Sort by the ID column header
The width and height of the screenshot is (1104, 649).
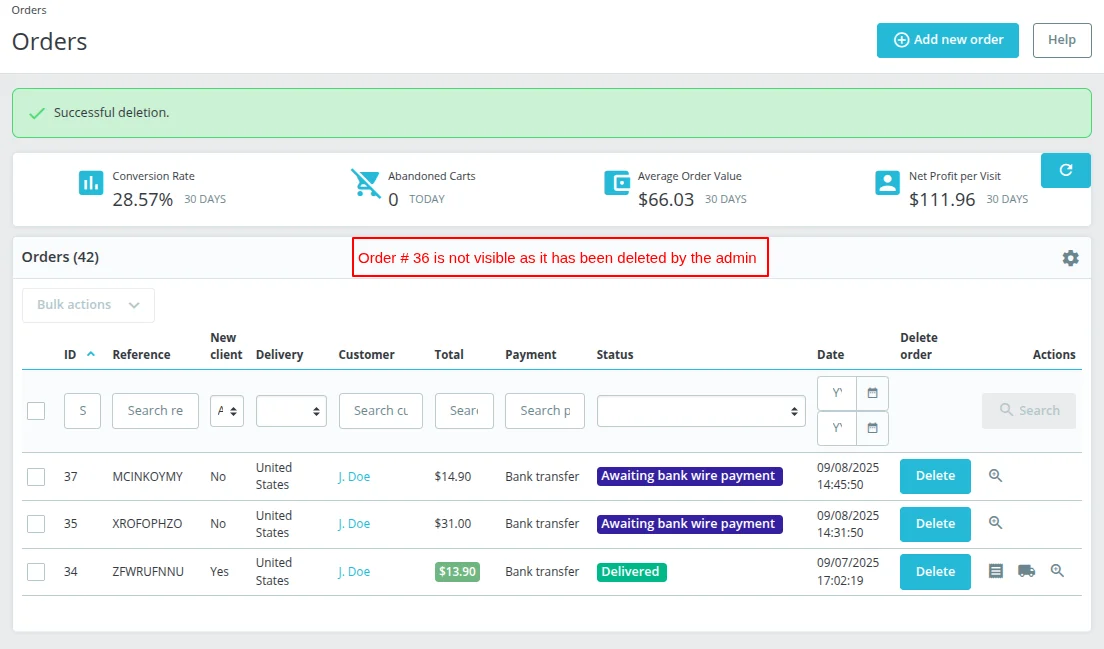point(71,354)
